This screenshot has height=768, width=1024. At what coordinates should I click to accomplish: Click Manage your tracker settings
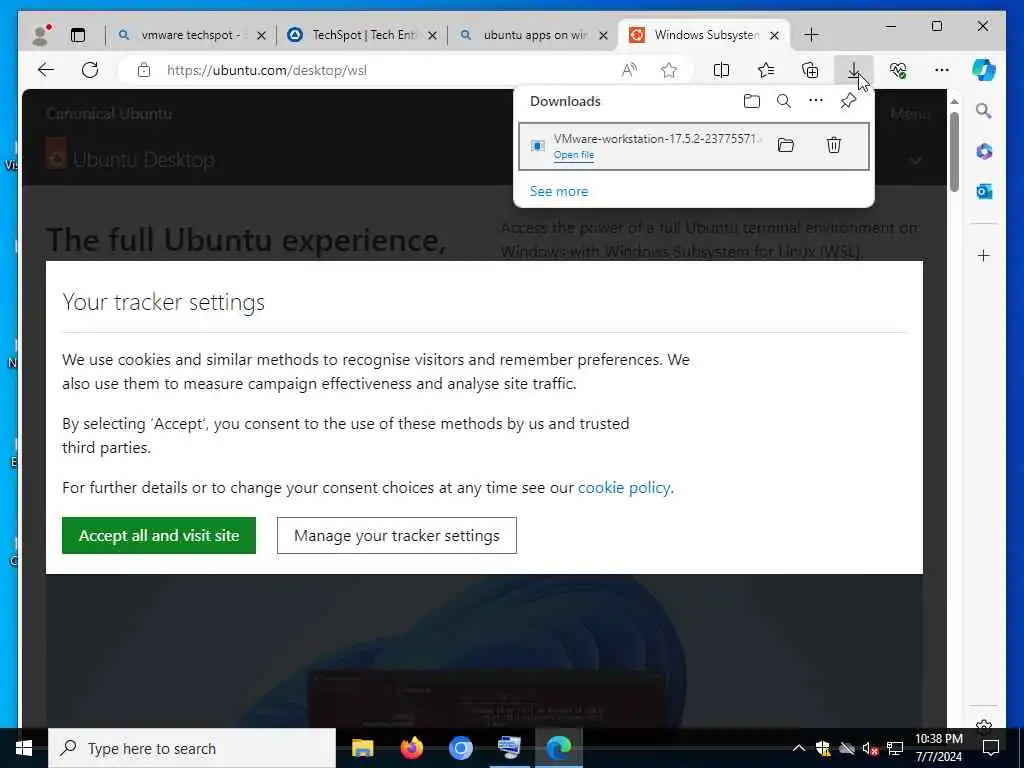pyautogui.click(x=396, y=536)
